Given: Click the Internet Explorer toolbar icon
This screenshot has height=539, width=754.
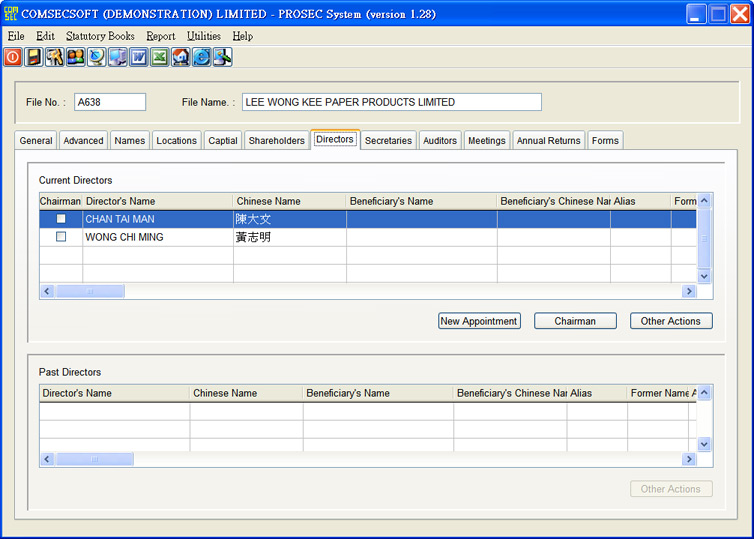Looking at the screenshot, I should point(202,57).
